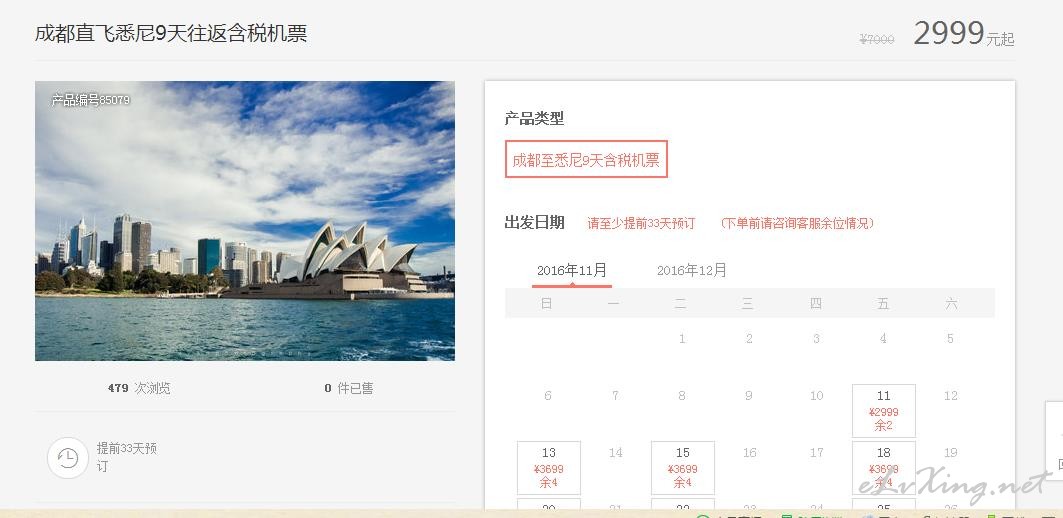Click unavailable date 10 in the calendar
1063x518 pixels.
(816, 395)
